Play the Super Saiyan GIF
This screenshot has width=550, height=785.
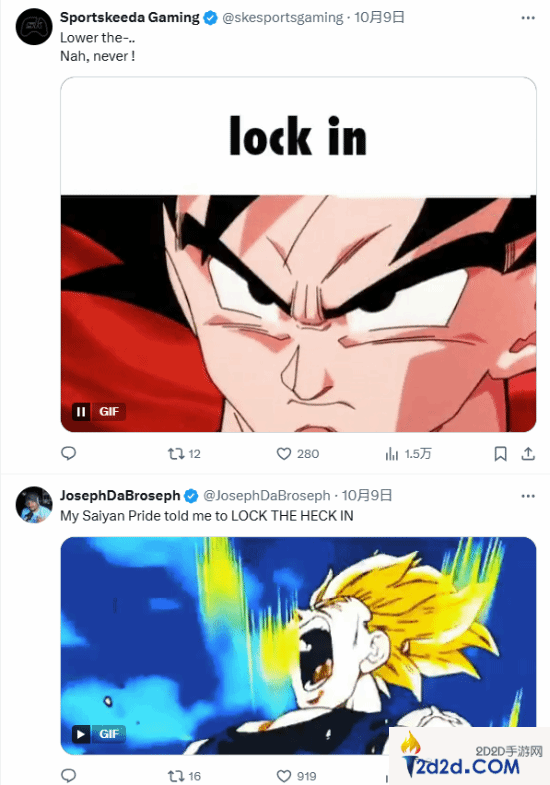[81, 734]
